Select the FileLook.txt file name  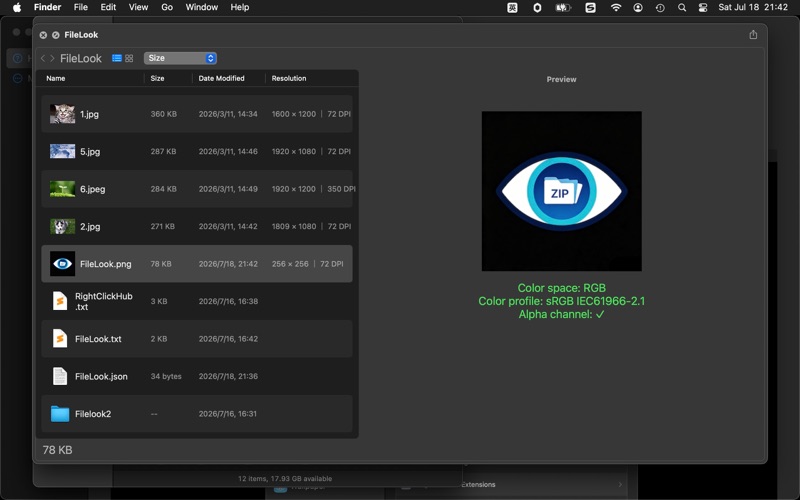coord(98,339)
